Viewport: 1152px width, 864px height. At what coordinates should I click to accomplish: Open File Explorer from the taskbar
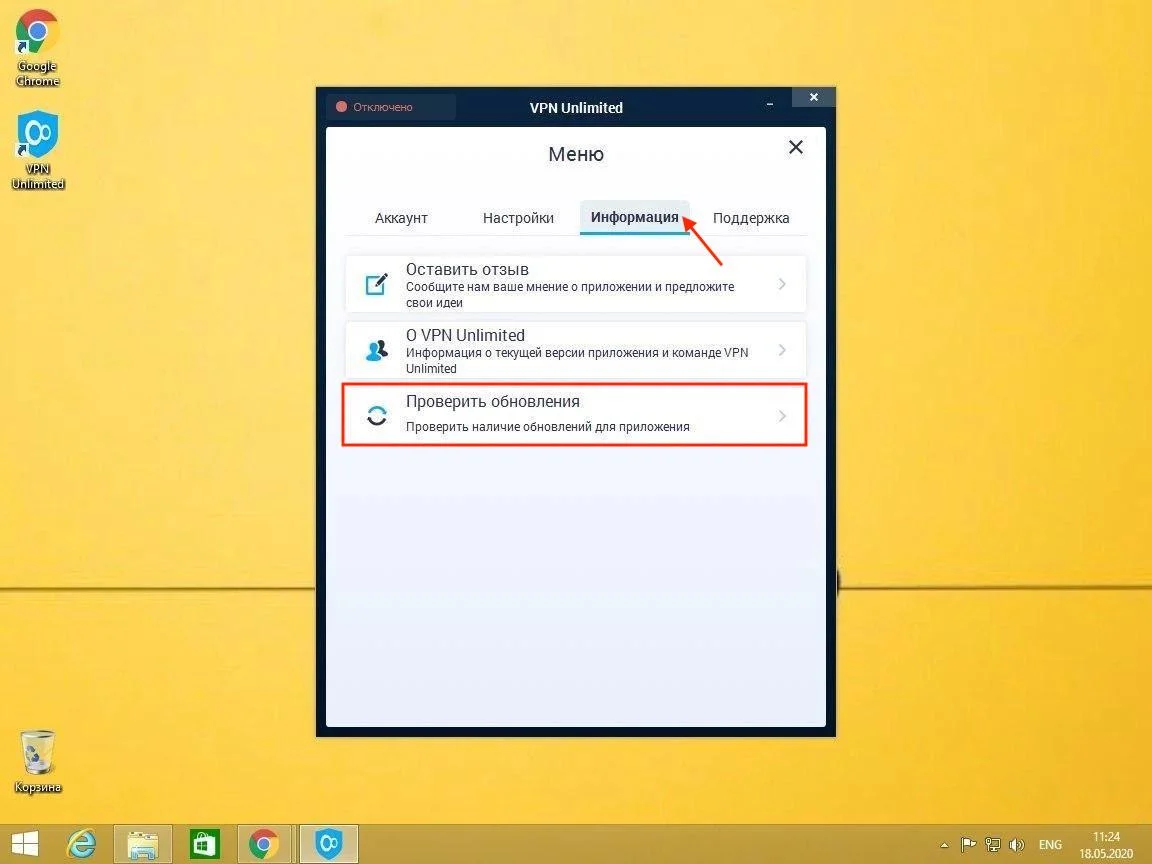143,844
